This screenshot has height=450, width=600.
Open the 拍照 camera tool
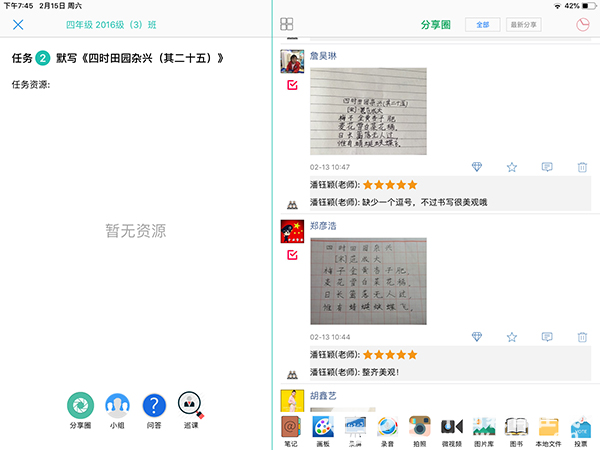pos(420,431)
